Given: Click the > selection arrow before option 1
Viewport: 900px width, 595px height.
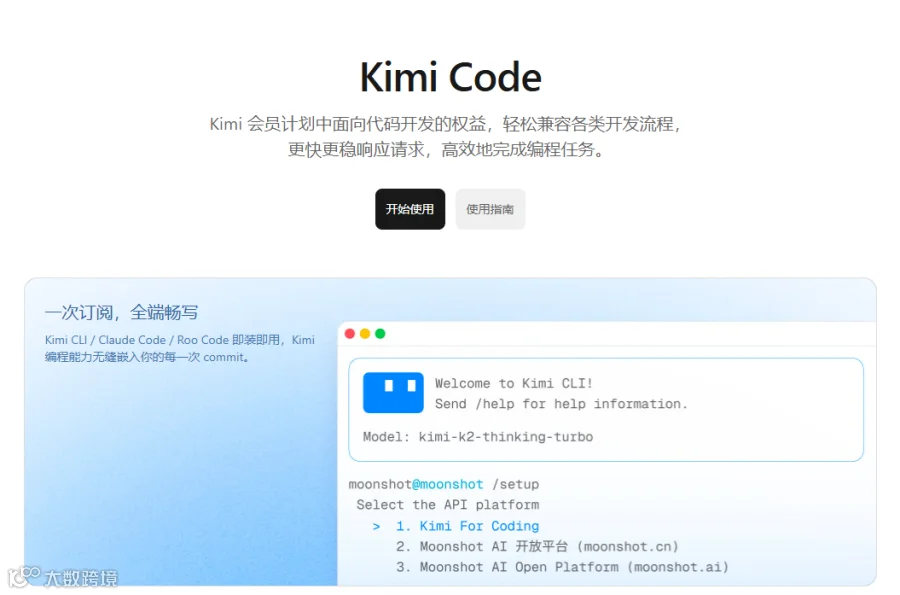Looking at the screenshot, I should [376, 526].
